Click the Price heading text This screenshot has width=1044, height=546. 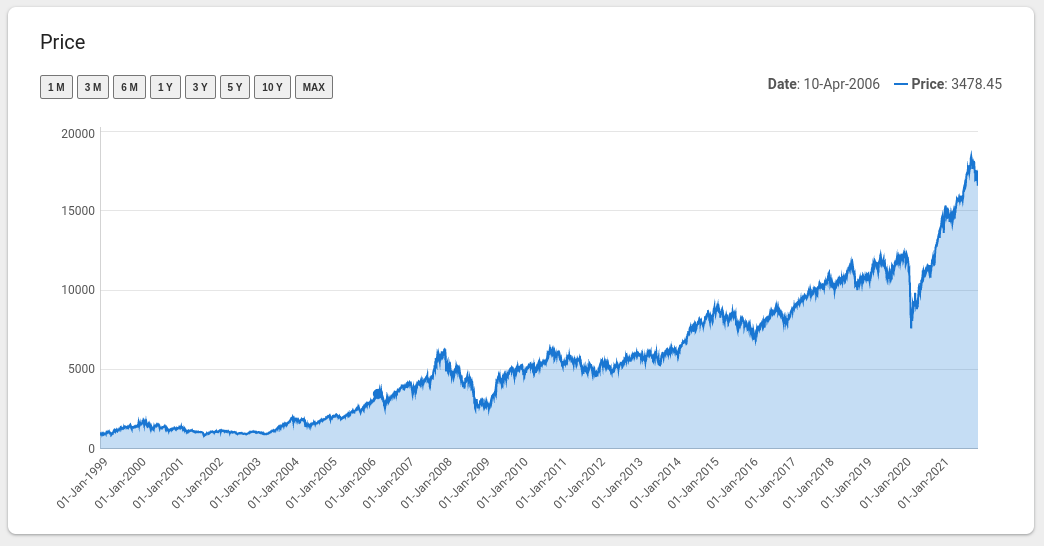pos(63,42)
